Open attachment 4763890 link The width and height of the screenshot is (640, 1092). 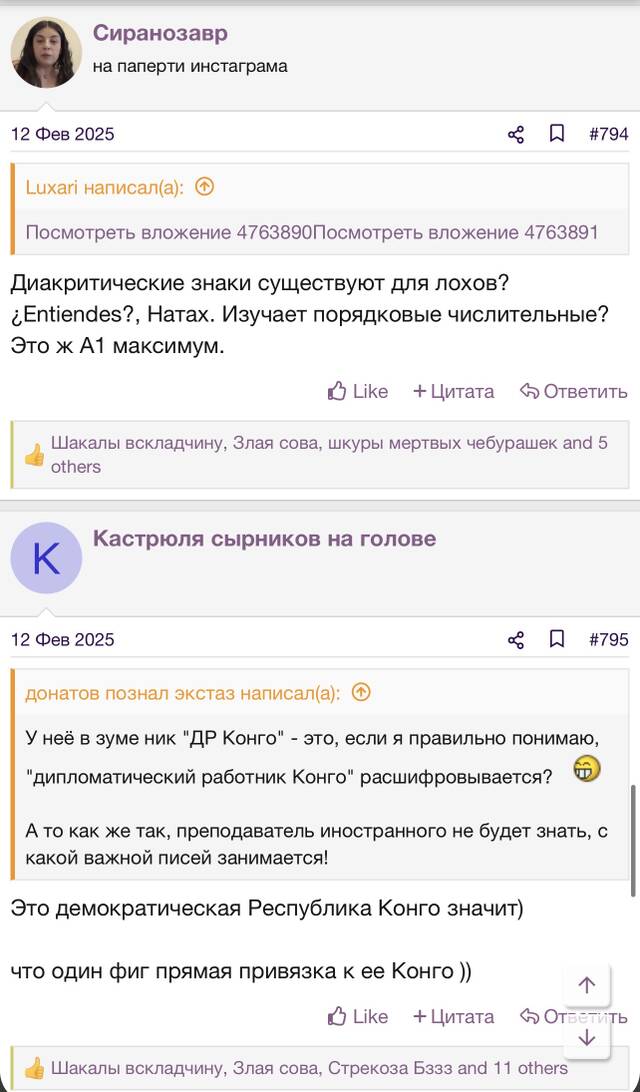click(169, 232)
